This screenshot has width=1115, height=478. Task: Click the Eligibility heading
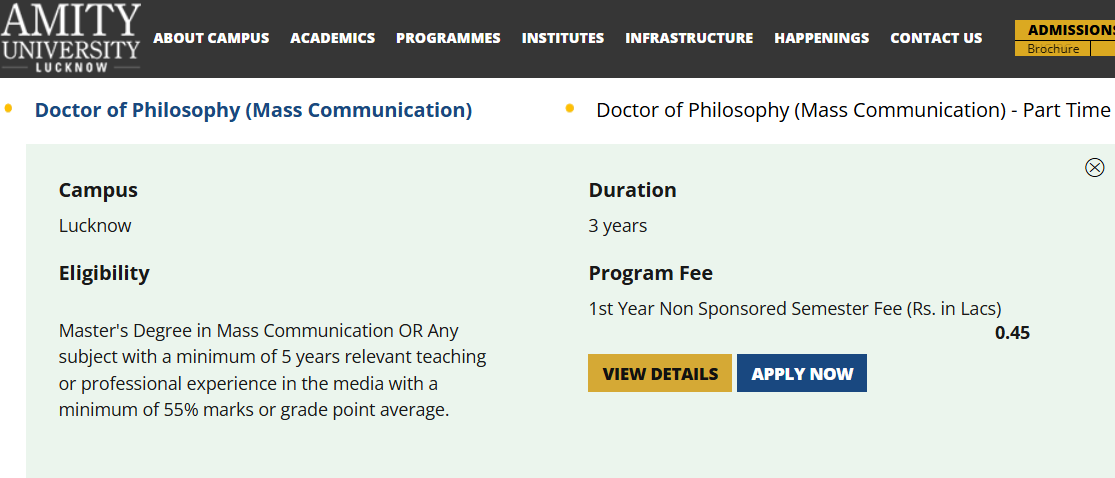coord(104,273)
